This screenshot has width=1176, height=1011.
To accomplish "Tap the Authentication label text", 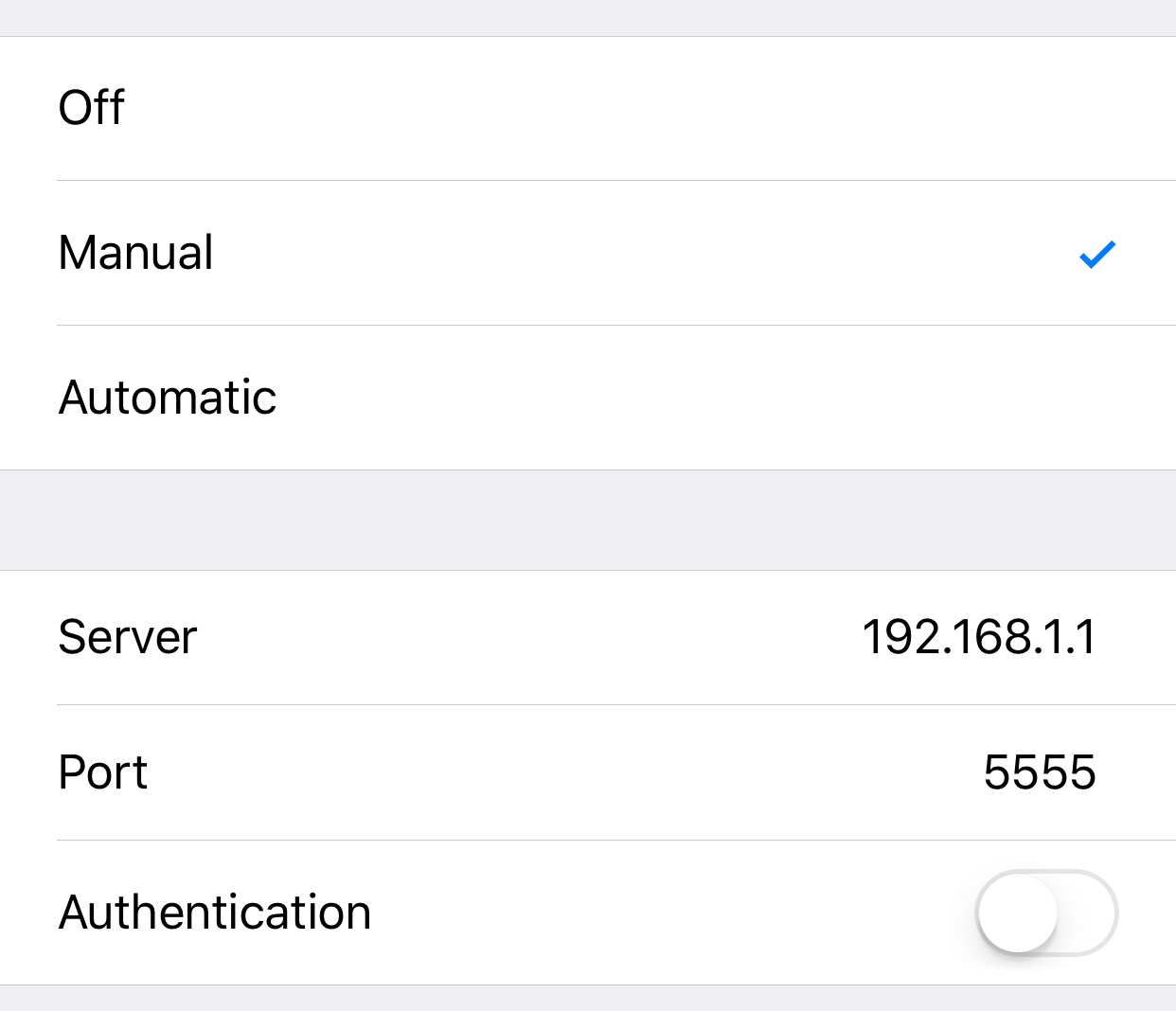I will [x=215, y=913].
